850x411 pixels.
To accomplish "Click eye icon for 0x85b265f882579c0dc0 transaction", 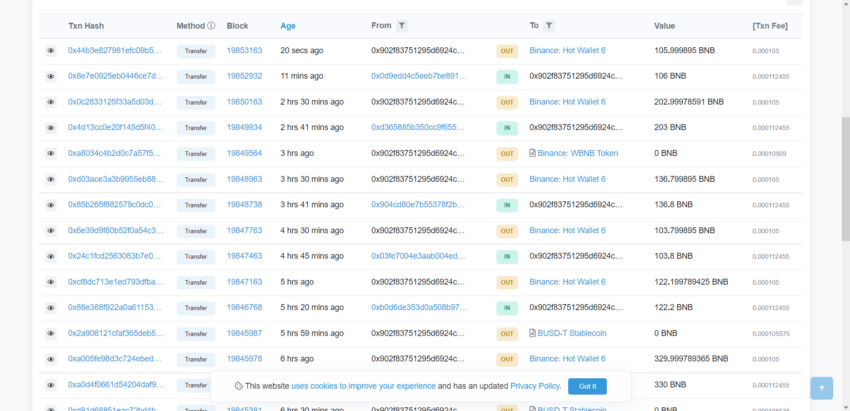I will pos(50,205).
